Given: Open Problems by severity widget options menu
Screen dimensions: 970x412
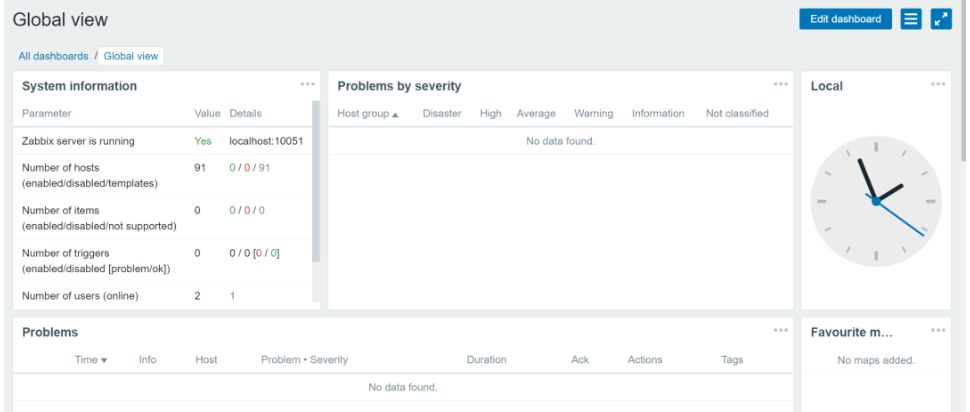Looking at the screenshot, I should click(781, 84).
